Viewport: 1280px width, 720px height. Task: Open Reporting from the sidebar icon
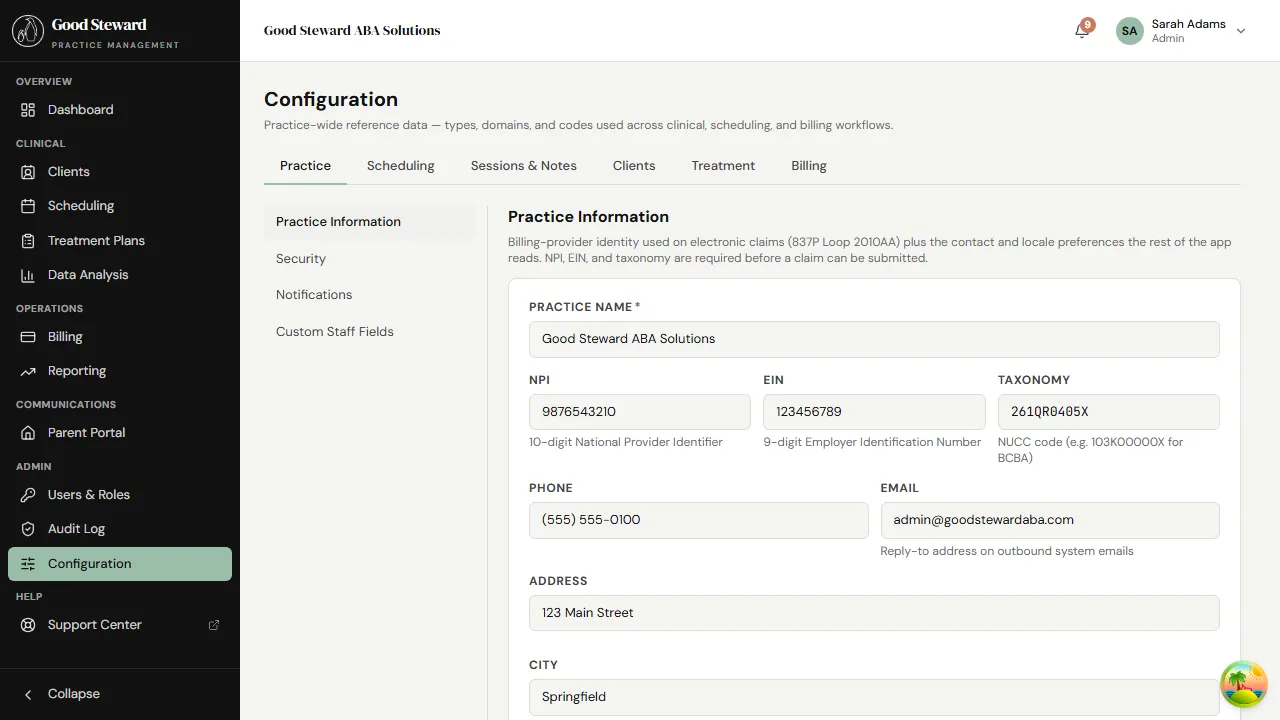point(30,370)
